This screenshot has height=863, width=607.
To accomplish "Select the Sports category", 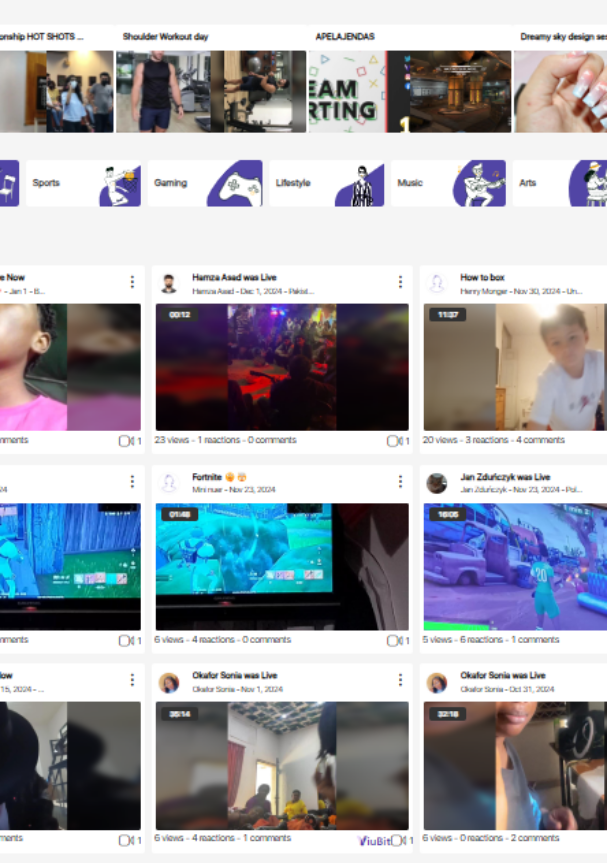I will 83,183.
